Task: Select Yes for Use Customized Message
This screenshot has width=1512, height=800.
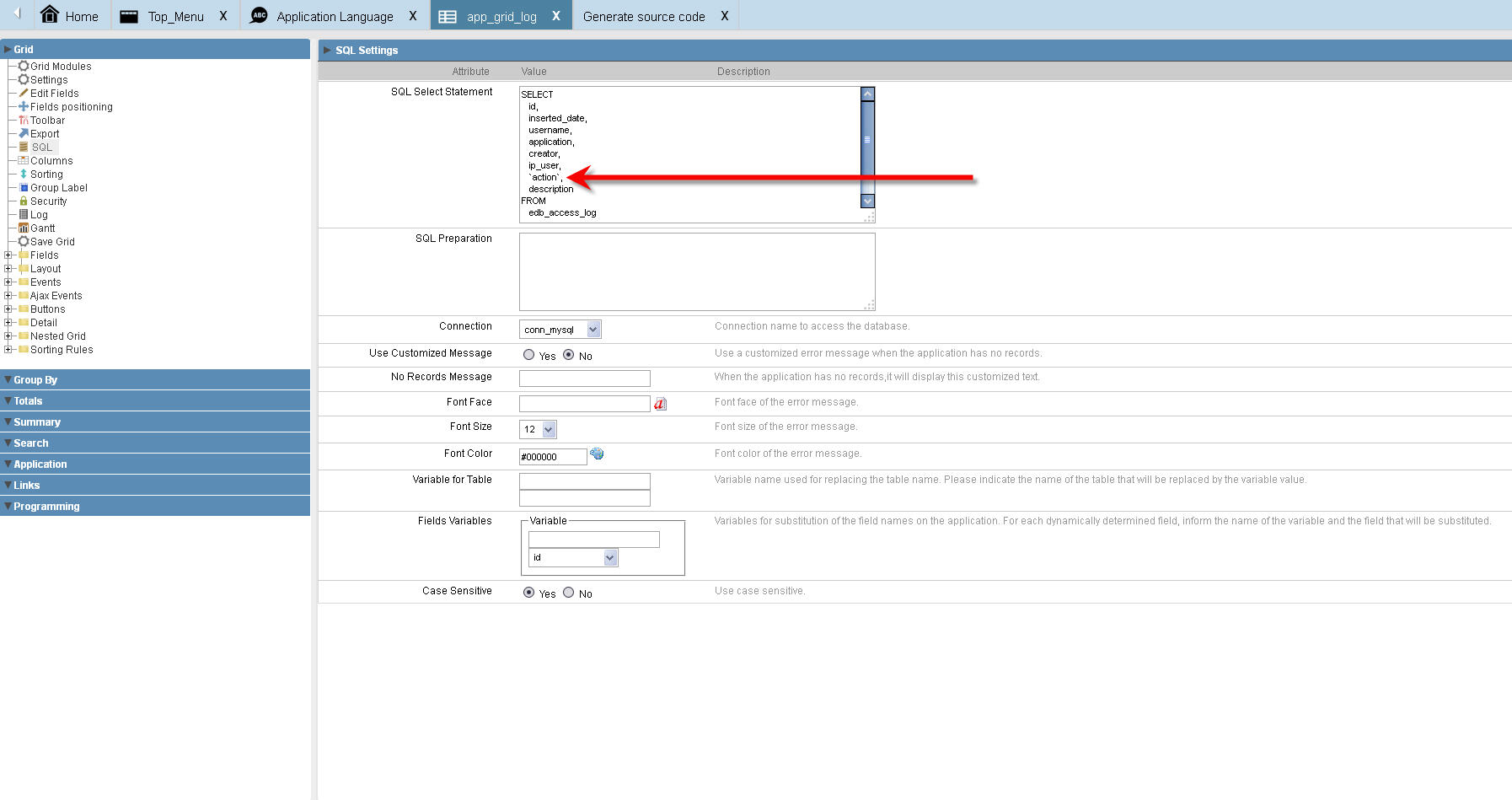Action: pos(528,355)
